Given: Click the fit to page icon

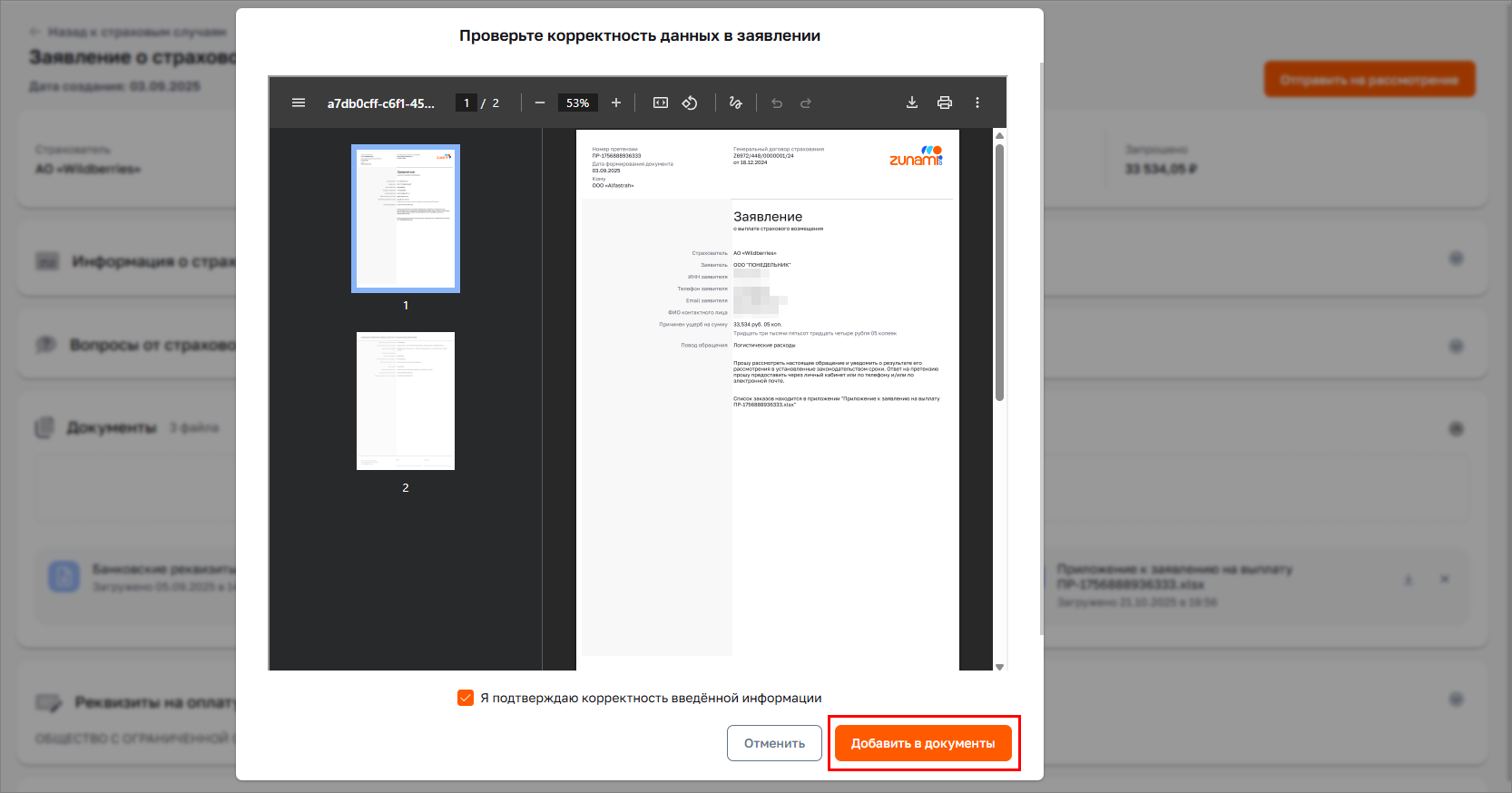Looking at the screenshot, I should coord(661,103).
